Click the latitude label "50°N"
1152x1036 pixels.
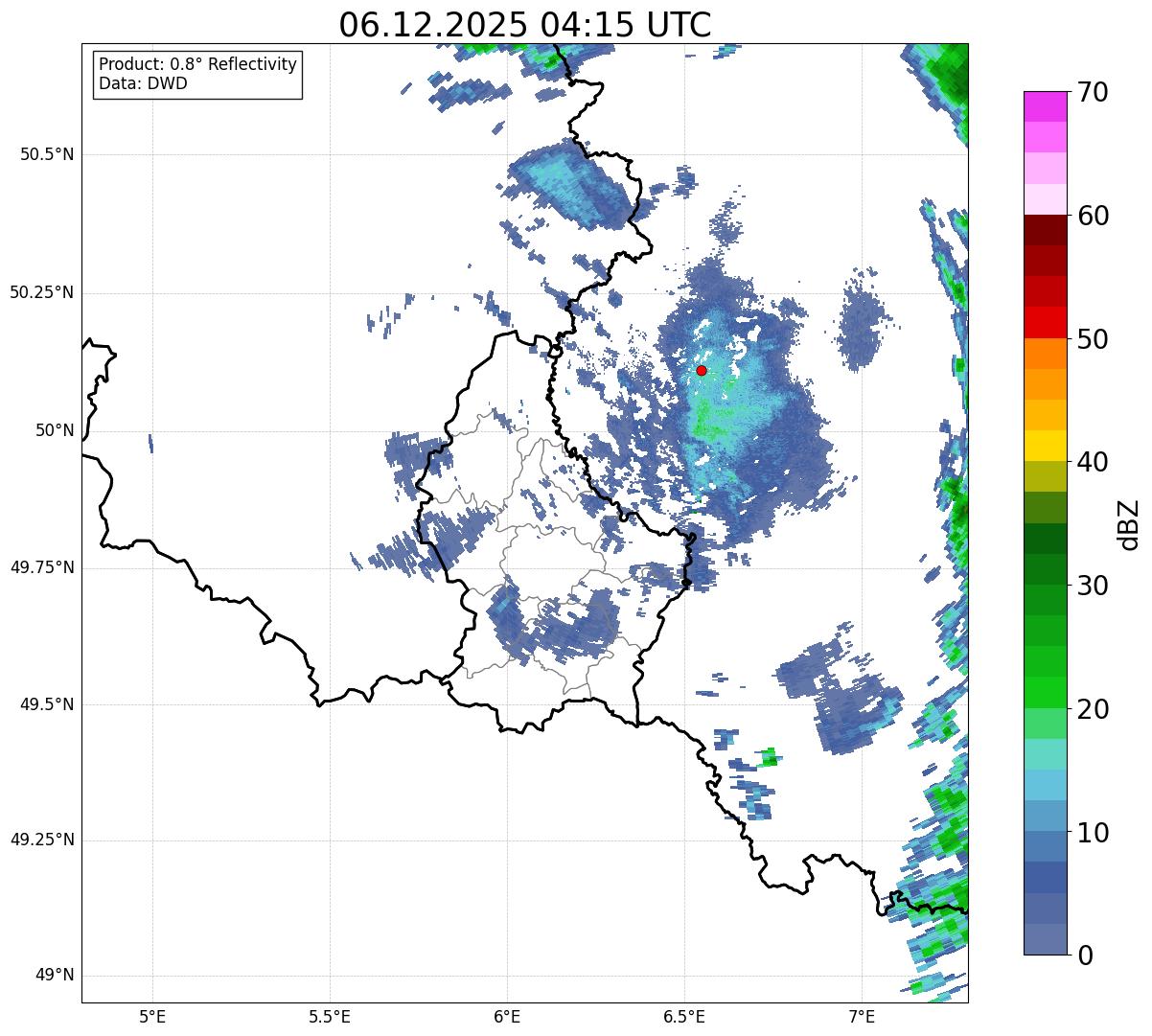(x=55, y=431)
